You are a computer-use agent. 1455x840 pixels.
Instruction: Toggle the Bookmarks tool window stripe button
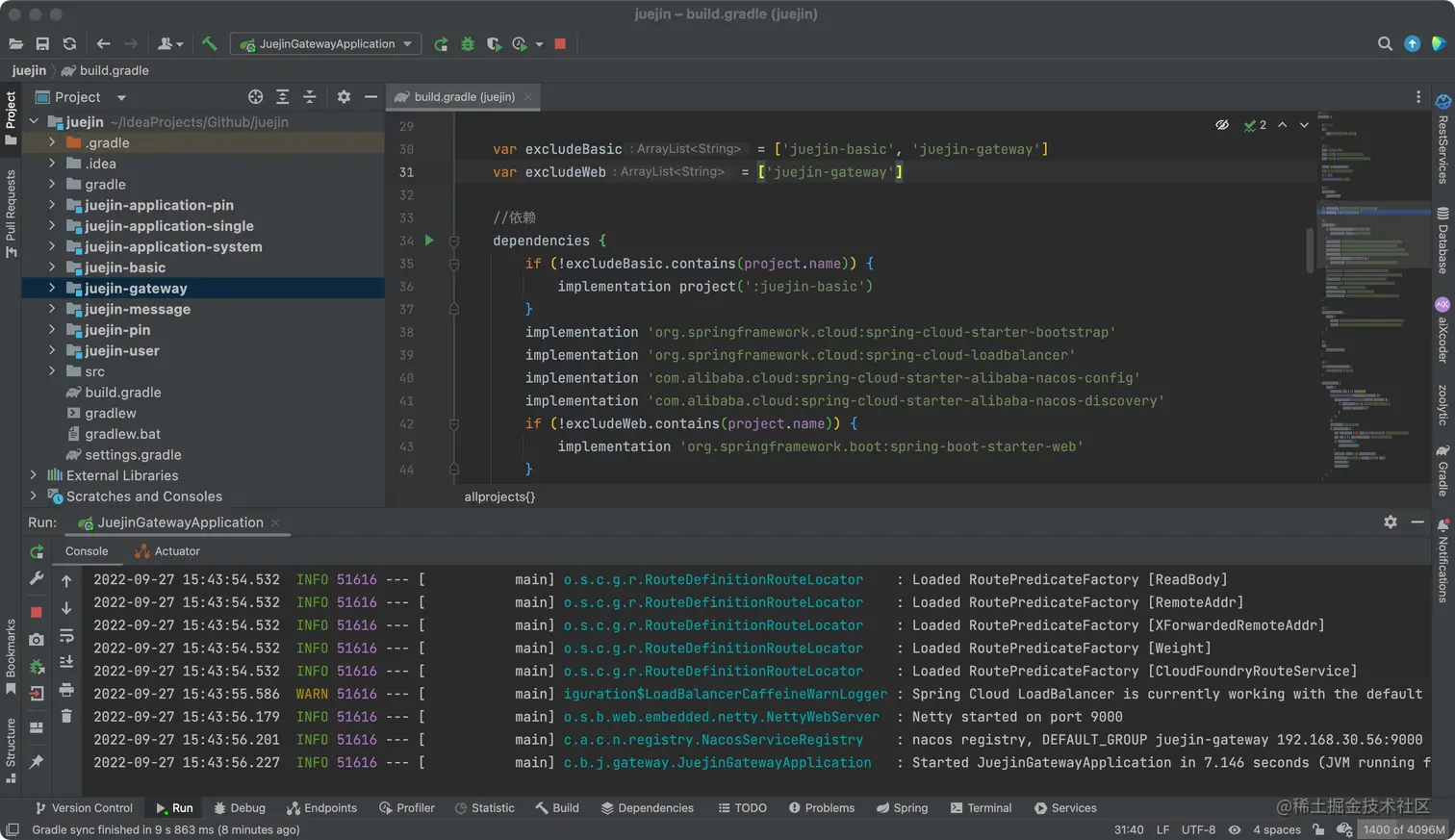[11, 656]
